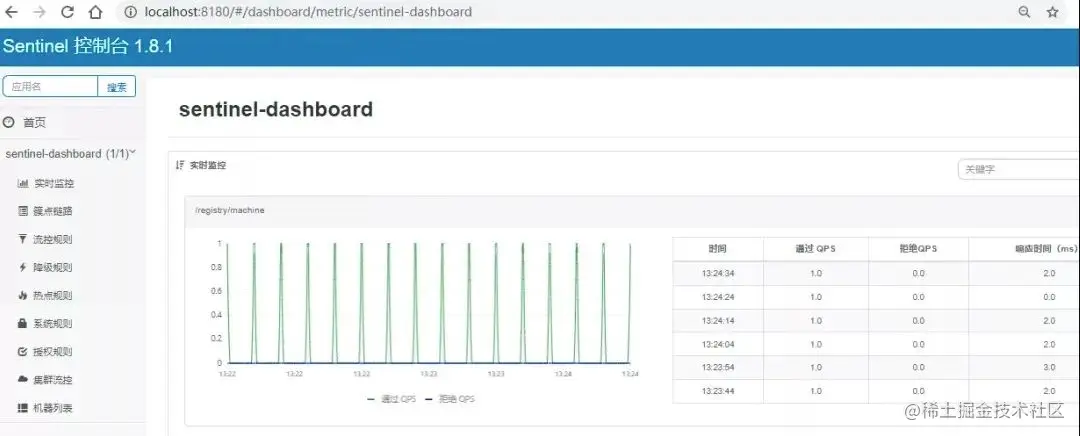This screenshot has height=436, width=1080.
Task: Select the 13:24:34 time cell
Action: click(x=718, y=273)
